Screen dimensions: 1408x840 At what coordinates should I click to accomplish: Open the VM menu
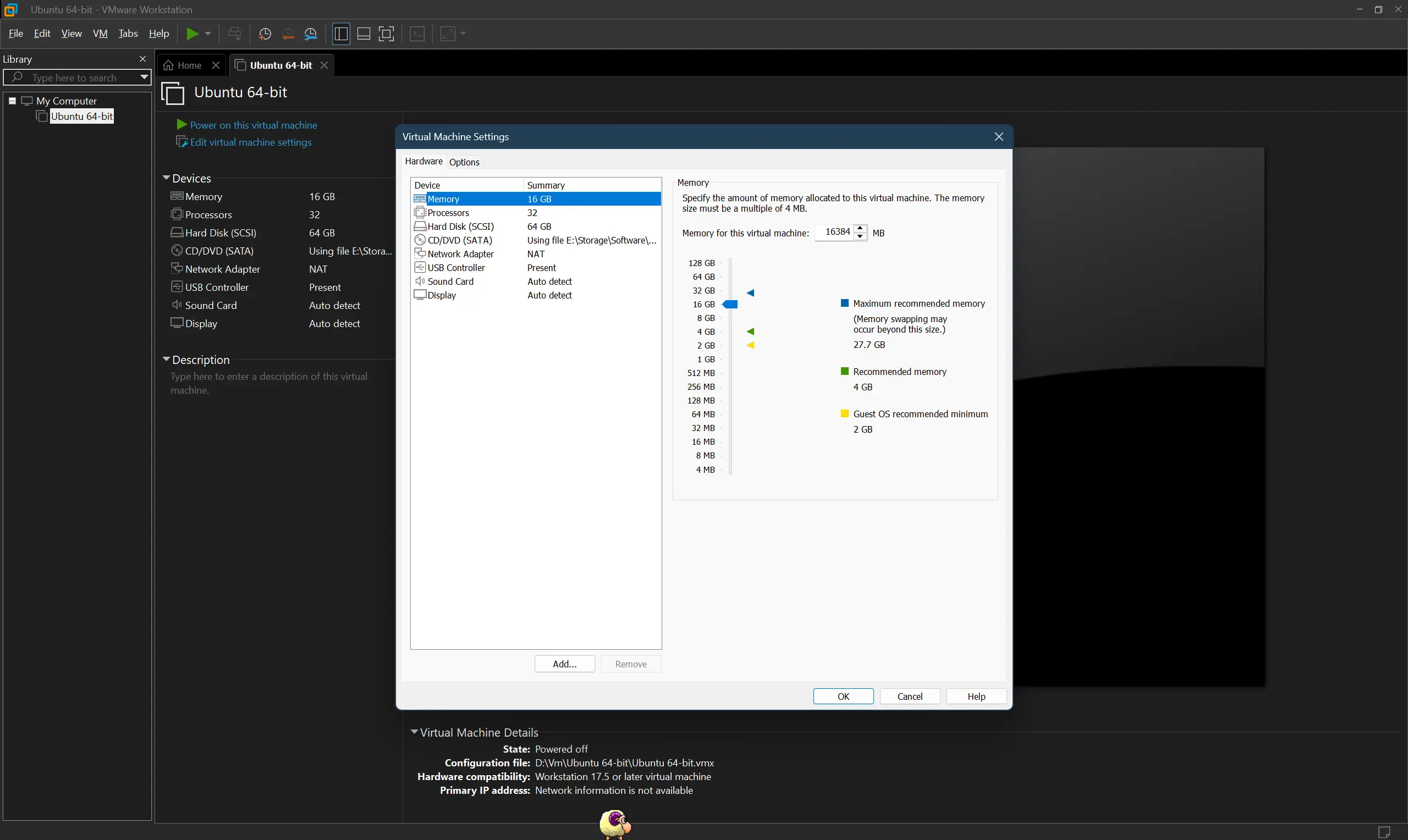[x=100, y=34]
